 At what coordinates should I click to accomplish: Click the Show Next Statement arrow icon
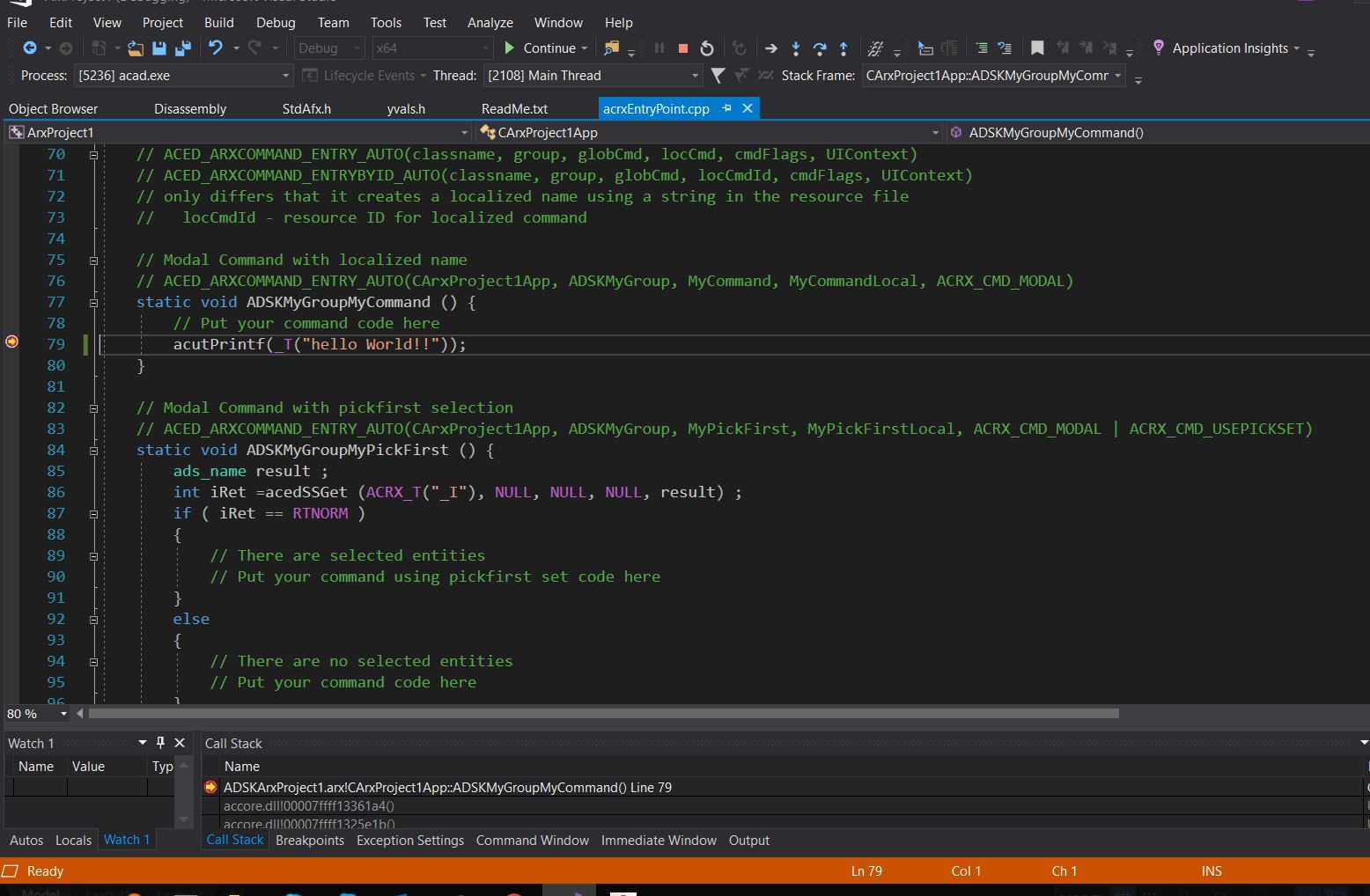(770, 48)
